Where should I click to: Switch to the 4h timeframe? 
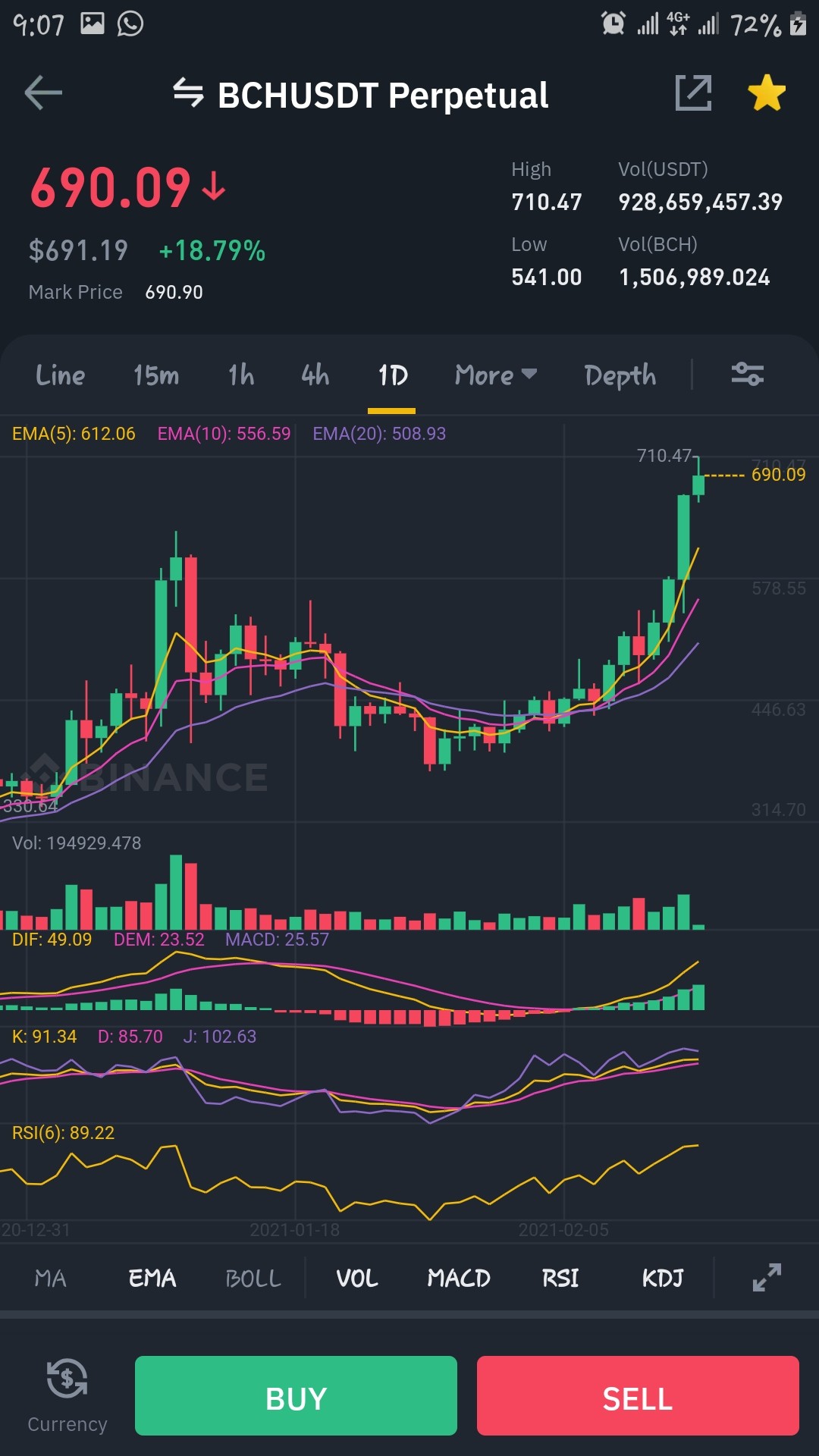pos(315,375)
